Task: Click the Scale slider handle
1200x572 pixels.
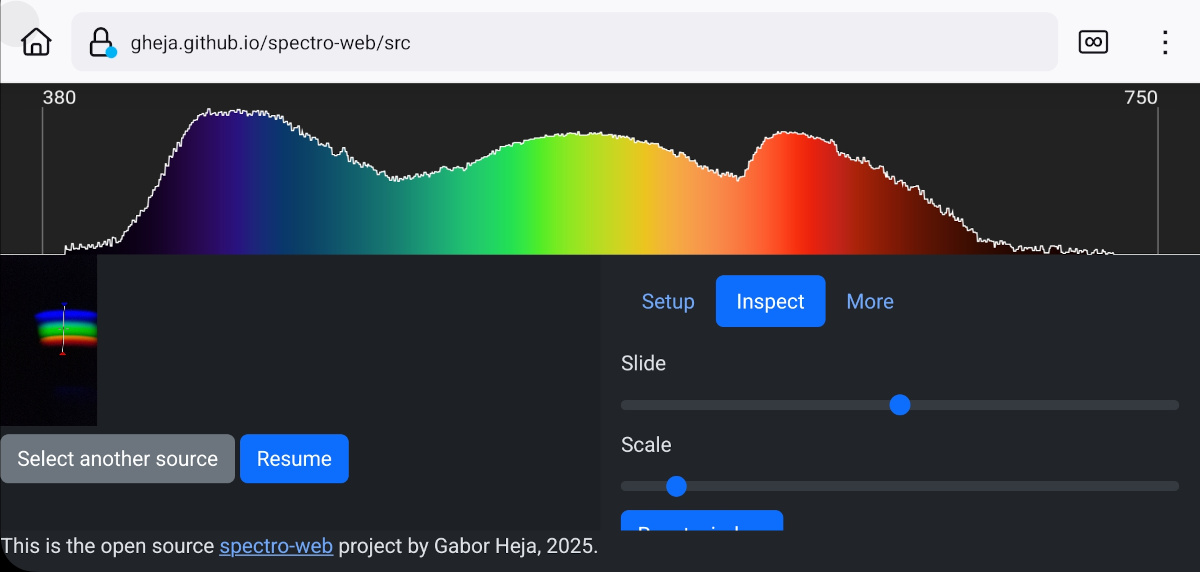Action: [676, 486]
